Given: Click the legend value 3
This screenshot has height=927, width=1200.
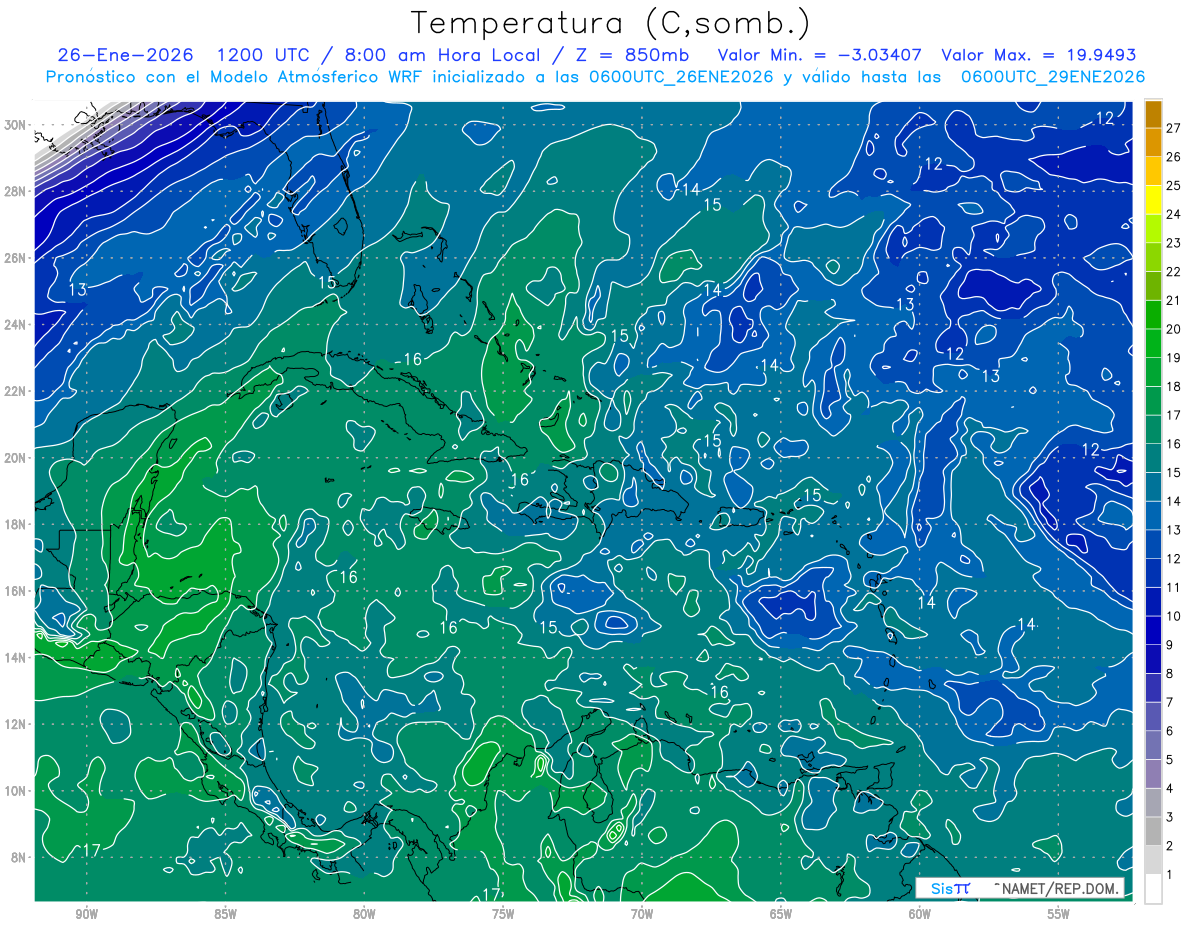Looking at the screenshot, I should click(1171, 817).
